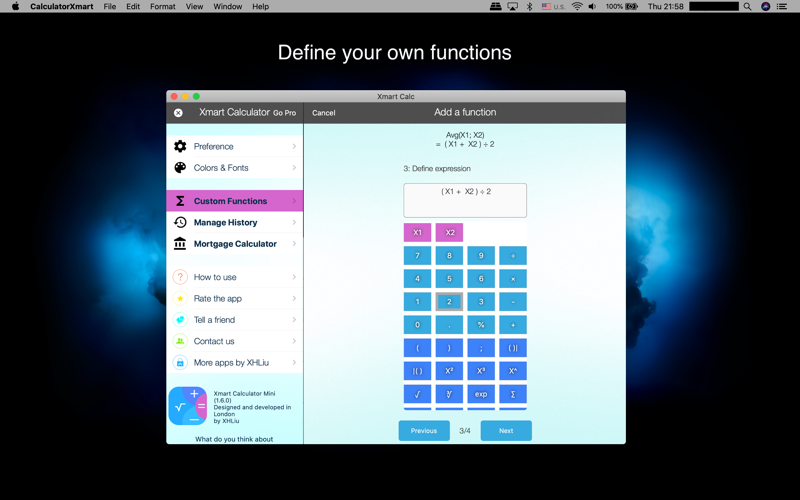Click the Preference gear icon
800x500 pixels.
pyautogui.click(x=180, y=146)
